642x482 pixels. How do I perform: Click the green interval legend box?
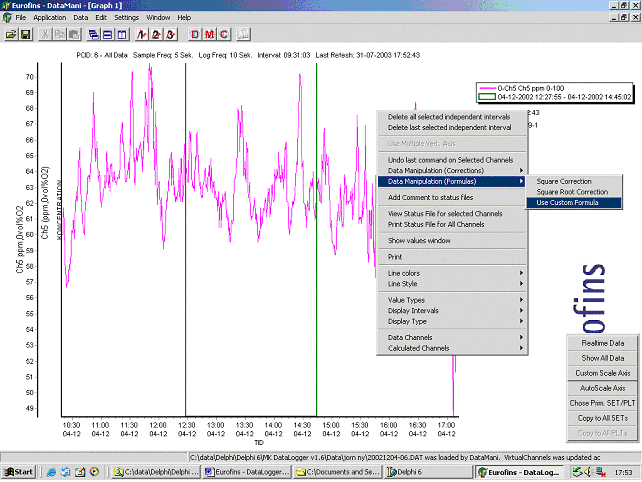pyautogui.click(x=488, y=97)
